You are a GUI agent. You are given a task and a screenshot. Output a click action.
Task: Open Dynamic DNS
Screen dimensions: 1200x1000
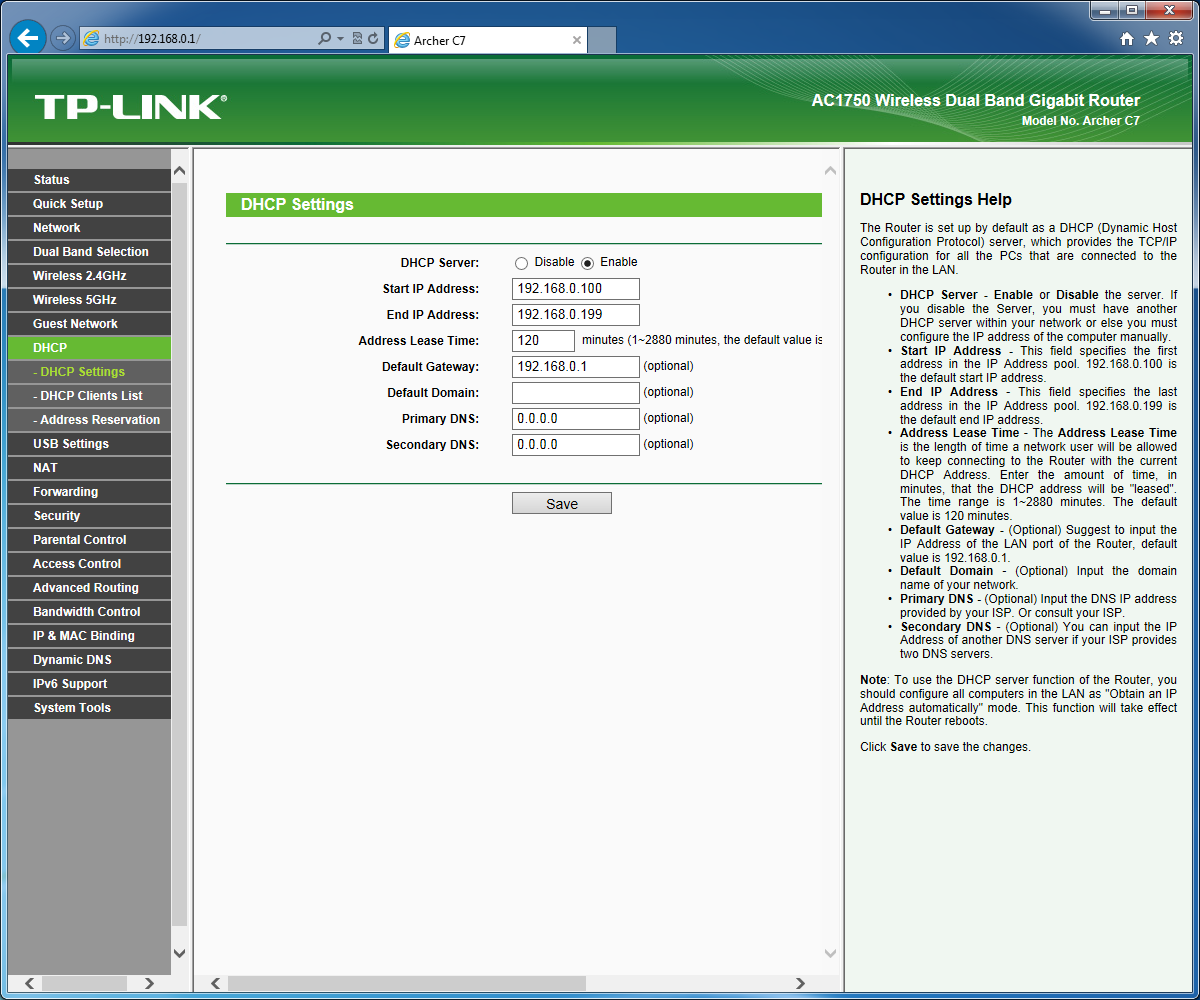pyautogui.click(x=89, y=660)
